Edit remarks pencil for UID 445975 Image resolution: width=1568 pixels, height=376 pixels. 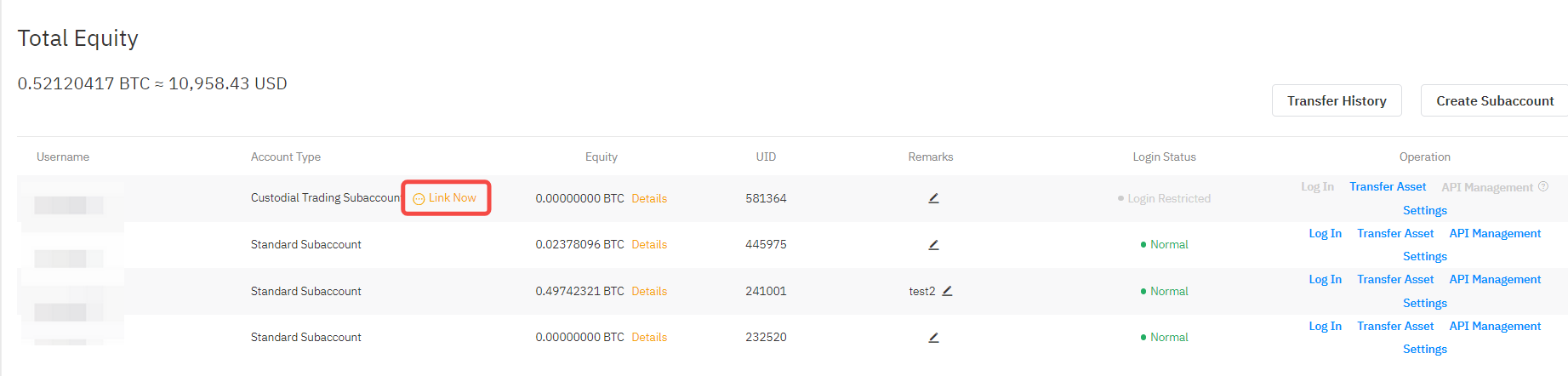coord(933,245)
